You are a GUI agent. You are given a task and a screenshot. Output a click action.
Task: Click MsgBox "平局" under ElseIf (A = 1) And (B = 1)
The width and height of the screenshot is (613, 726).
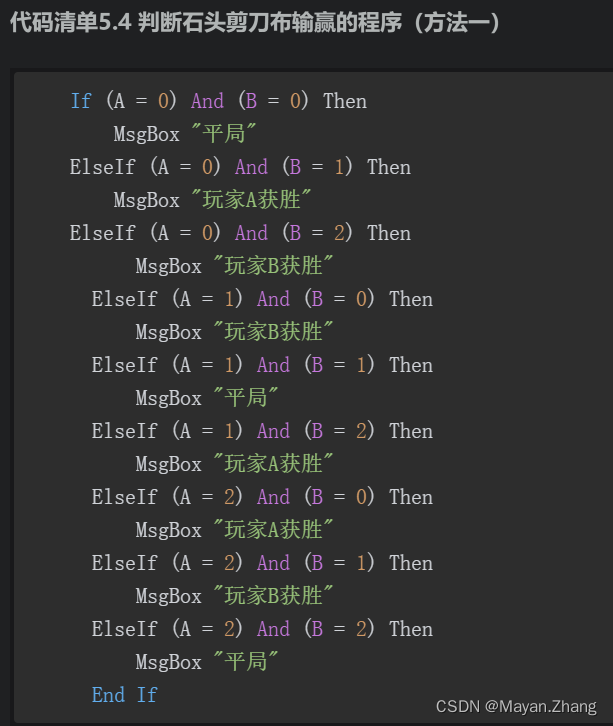point(207,398)
